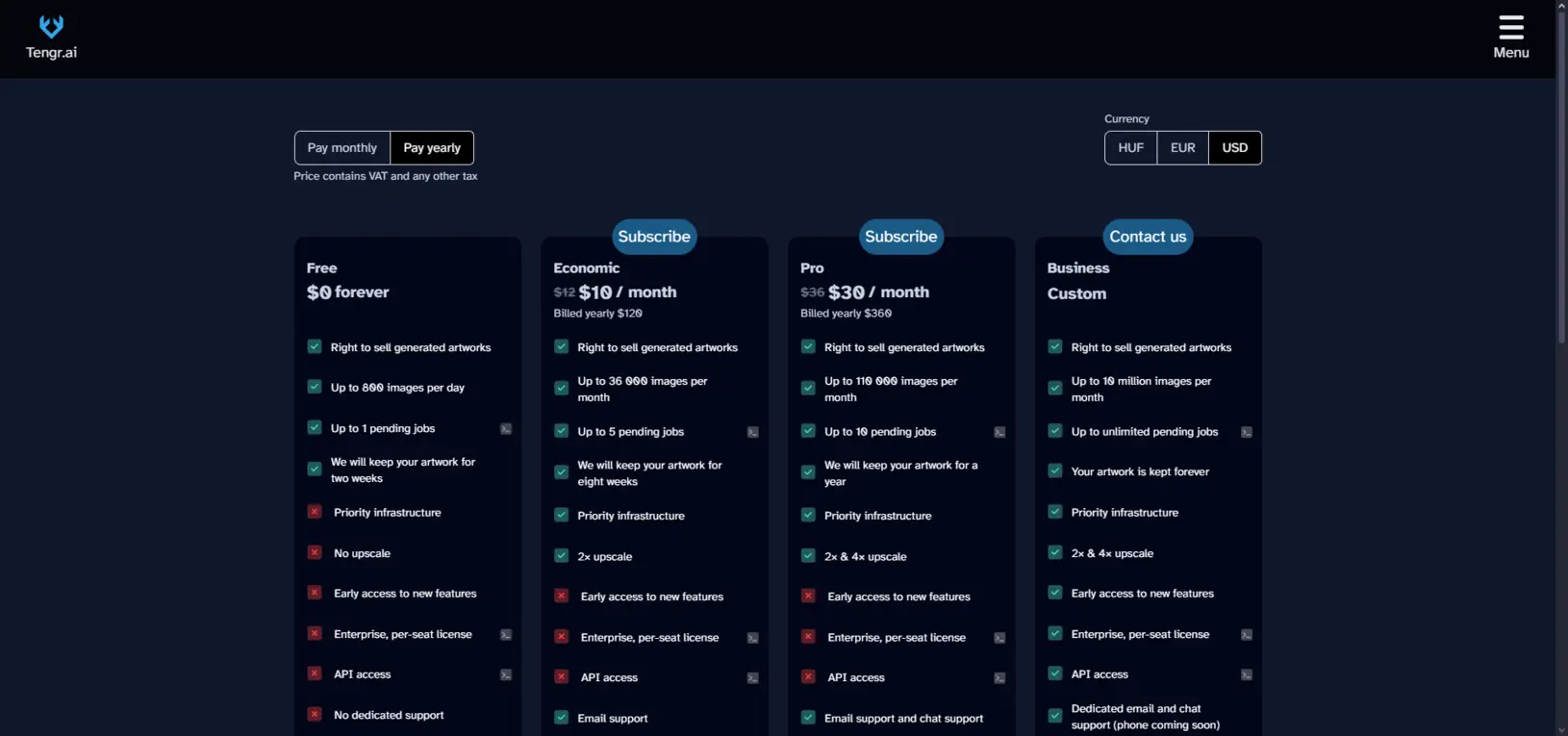Click 'Up to 36 000 images per month'
The width and height of the screenshot is (1568, 736).
coord(643,390)
